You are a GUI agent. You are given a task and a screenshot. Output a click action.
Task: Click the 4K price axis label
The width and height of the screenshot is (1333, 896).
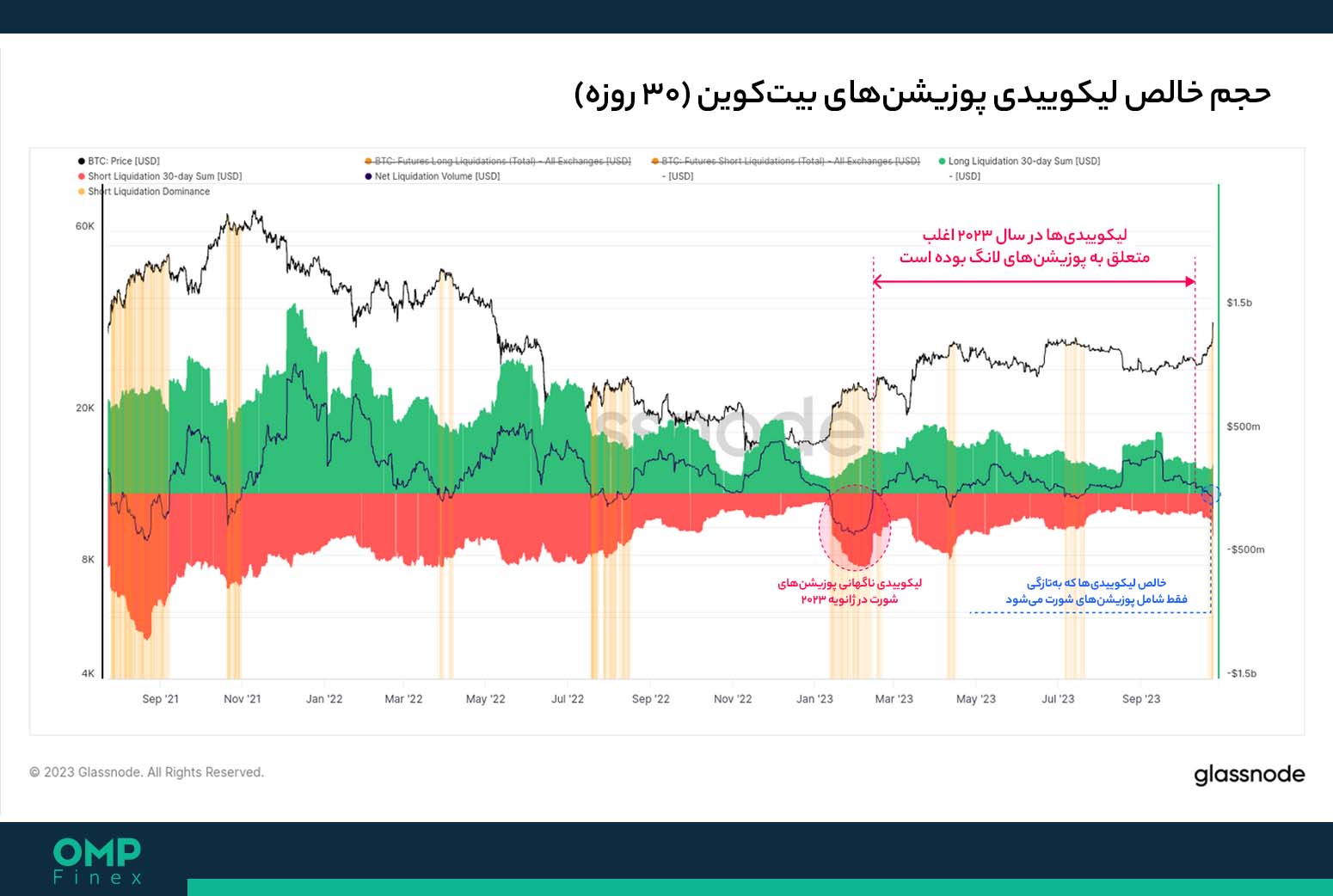pyautogui.click(x=88, y=673)
